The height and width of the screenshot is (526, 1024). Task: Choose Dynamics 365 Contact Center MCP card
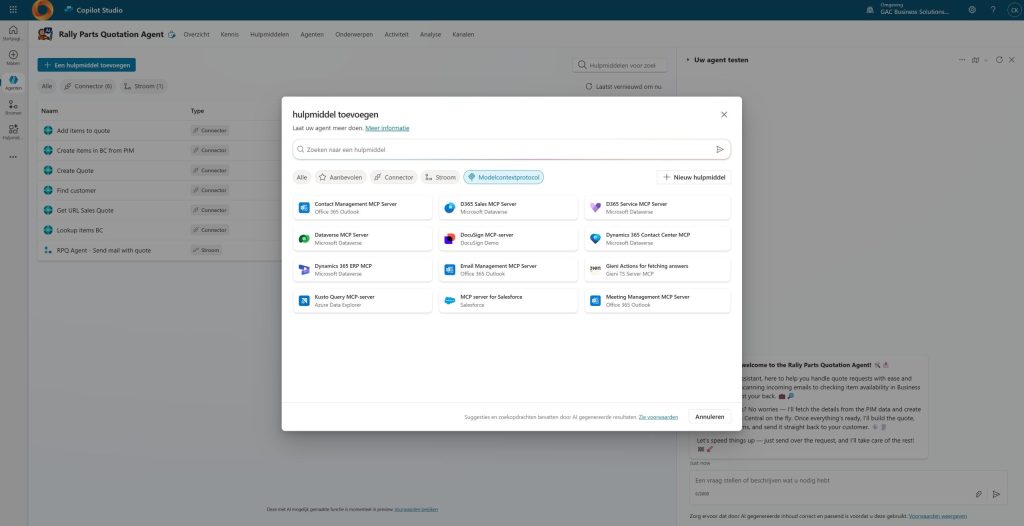[x=658, y=238]
